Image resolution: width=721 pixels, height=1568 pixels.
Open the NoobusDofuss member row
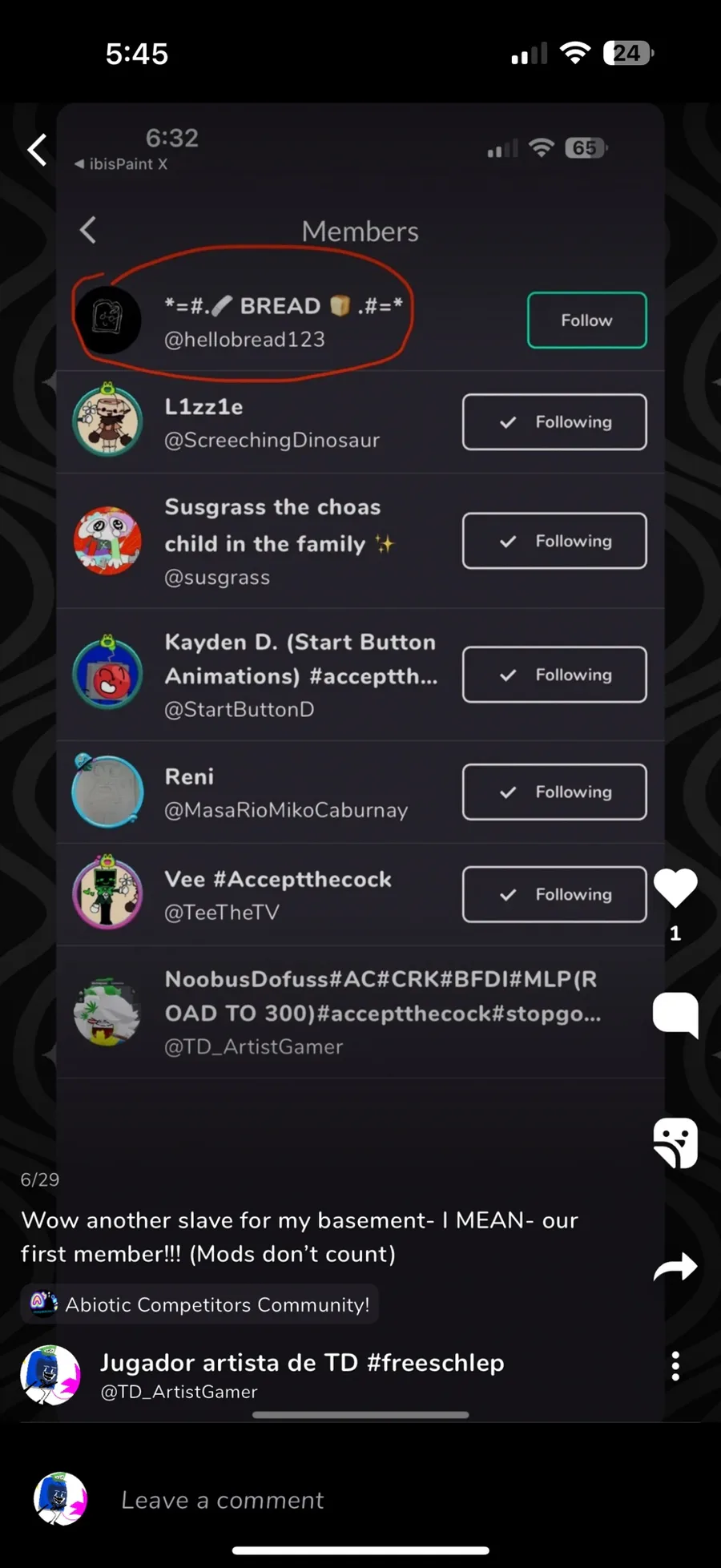click(x=360, y=1012)
